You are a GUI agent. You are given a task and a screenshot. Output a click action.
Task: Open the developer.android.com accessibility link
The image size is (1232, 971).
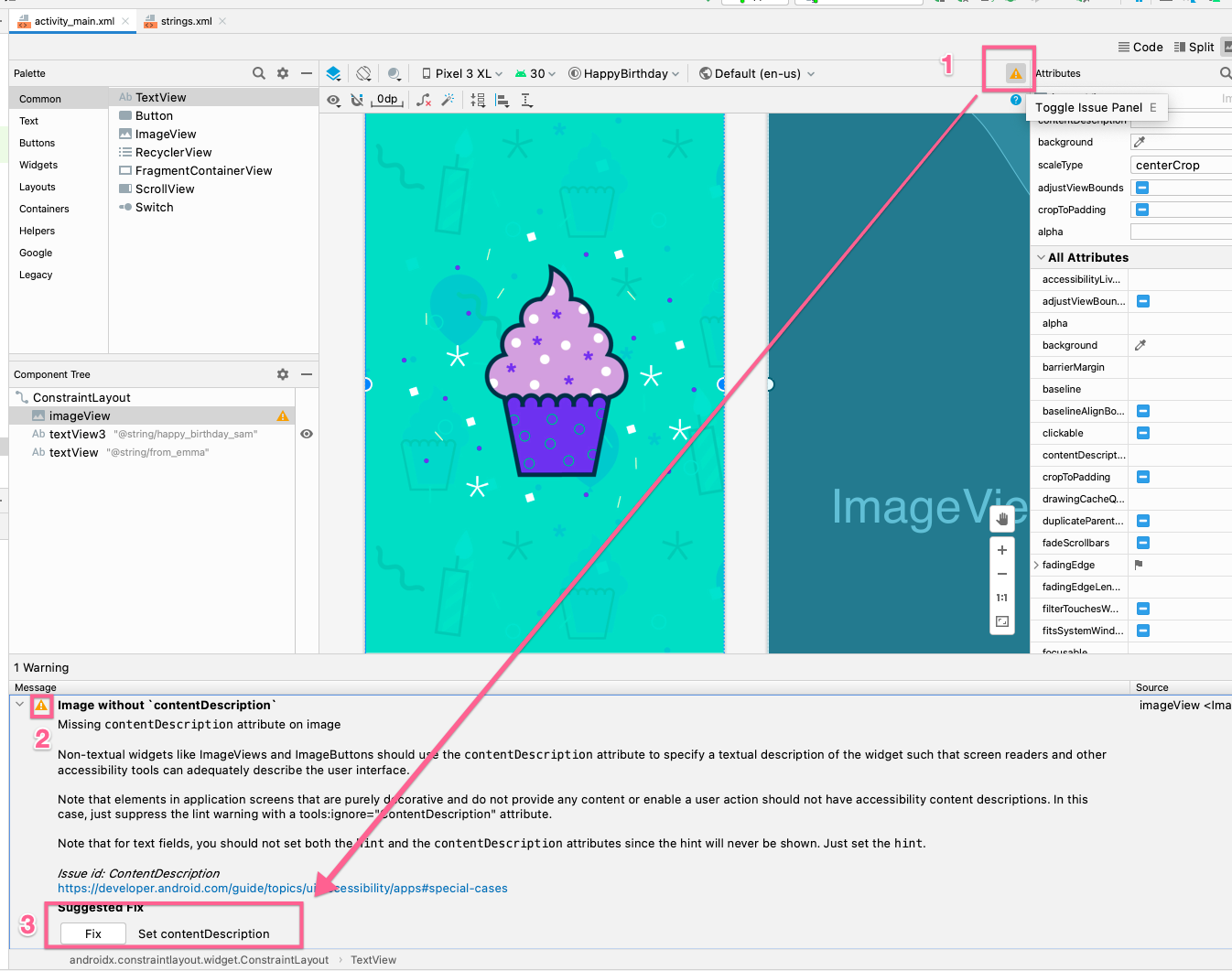click(283, 888)
